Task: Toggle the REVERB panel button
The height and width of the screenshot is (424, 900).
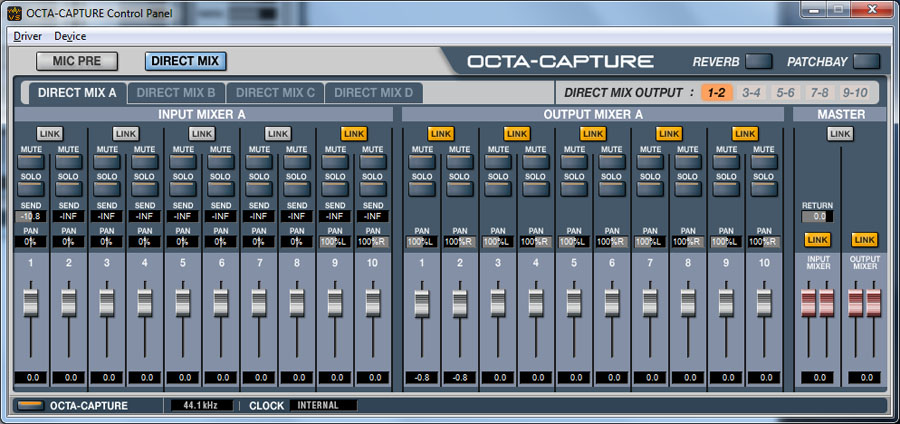Action: pos(759,62)
